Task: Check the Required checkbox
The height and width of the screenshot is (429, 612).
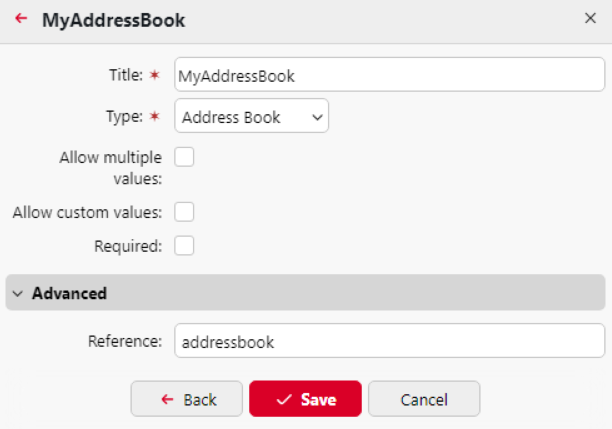Action: pos(184,246)
